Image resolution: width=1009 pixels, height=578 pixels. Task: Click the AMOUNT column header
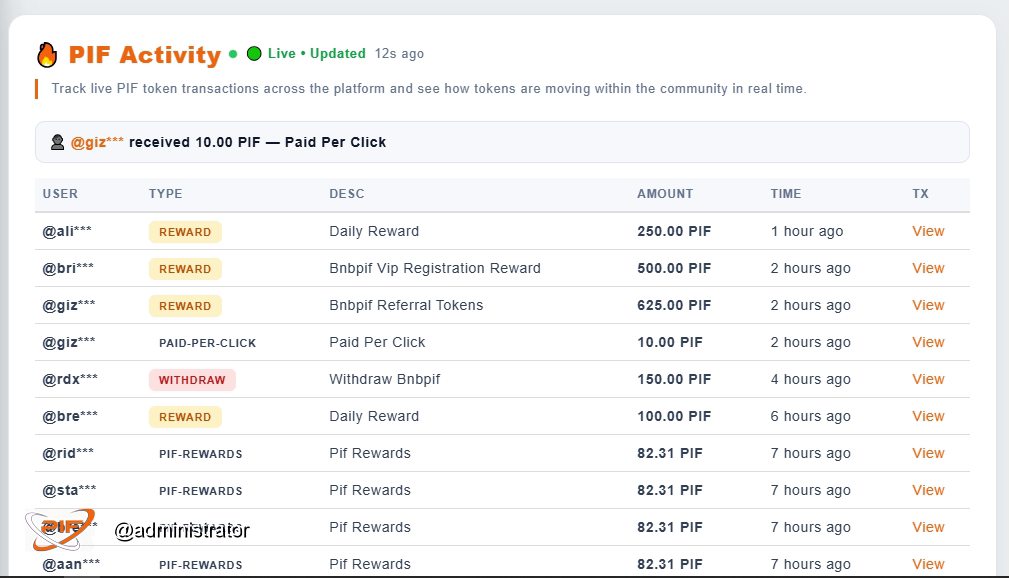[665, 194]
